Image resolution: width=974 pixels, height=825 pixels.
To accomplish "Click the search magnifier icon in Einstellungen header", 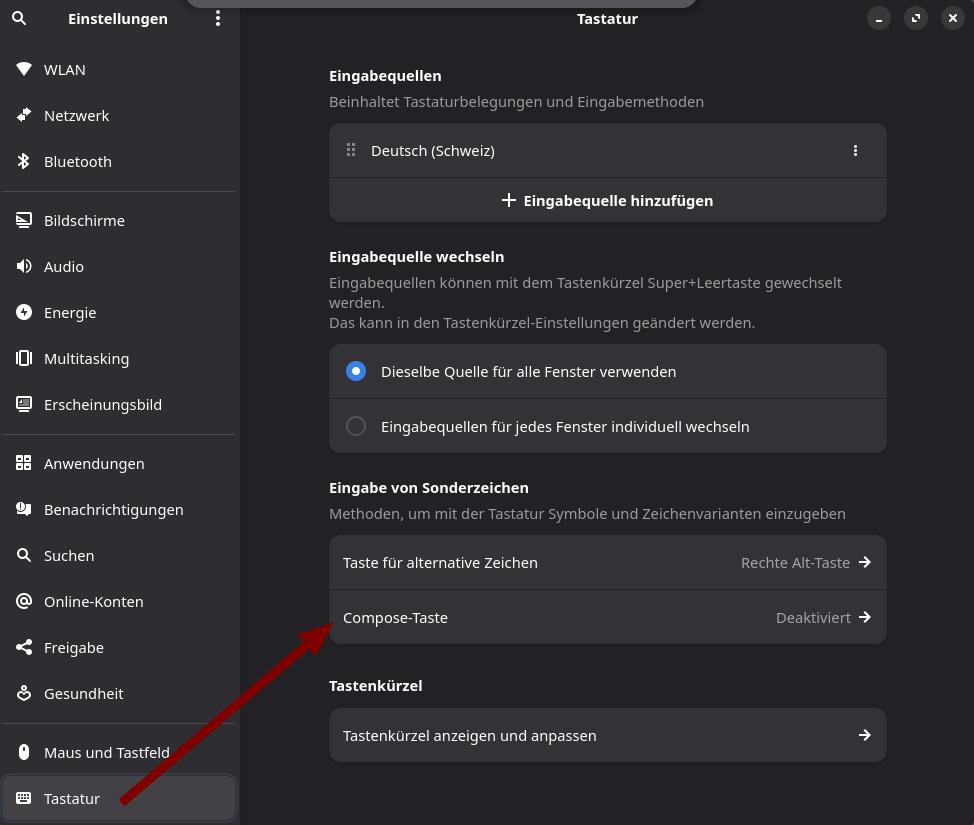I will [x=19, y=18].
